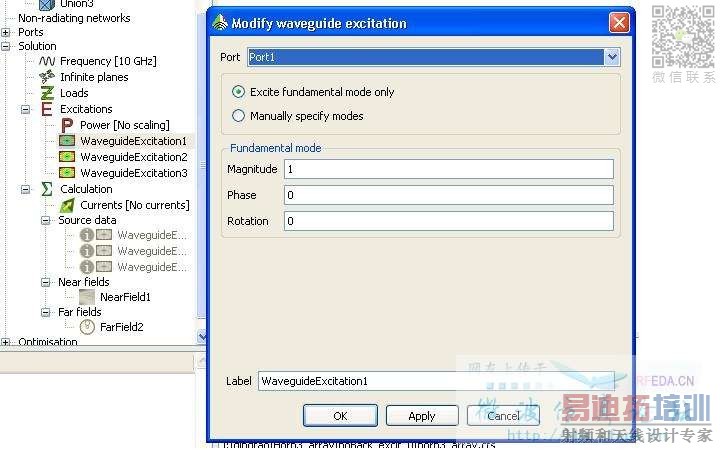
Task: Click the Power P icon
Action: click(67, 125)
